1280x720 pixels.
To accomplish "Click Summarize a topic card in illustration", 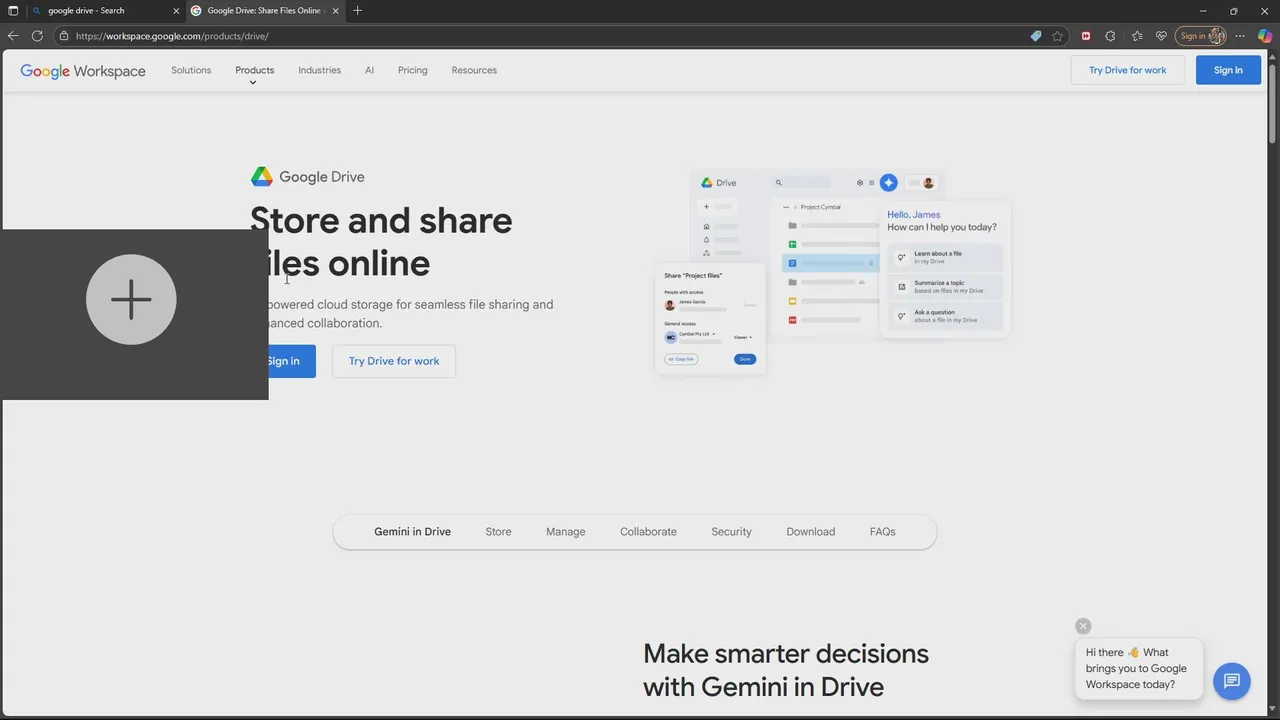I will [x=947, y=287].
